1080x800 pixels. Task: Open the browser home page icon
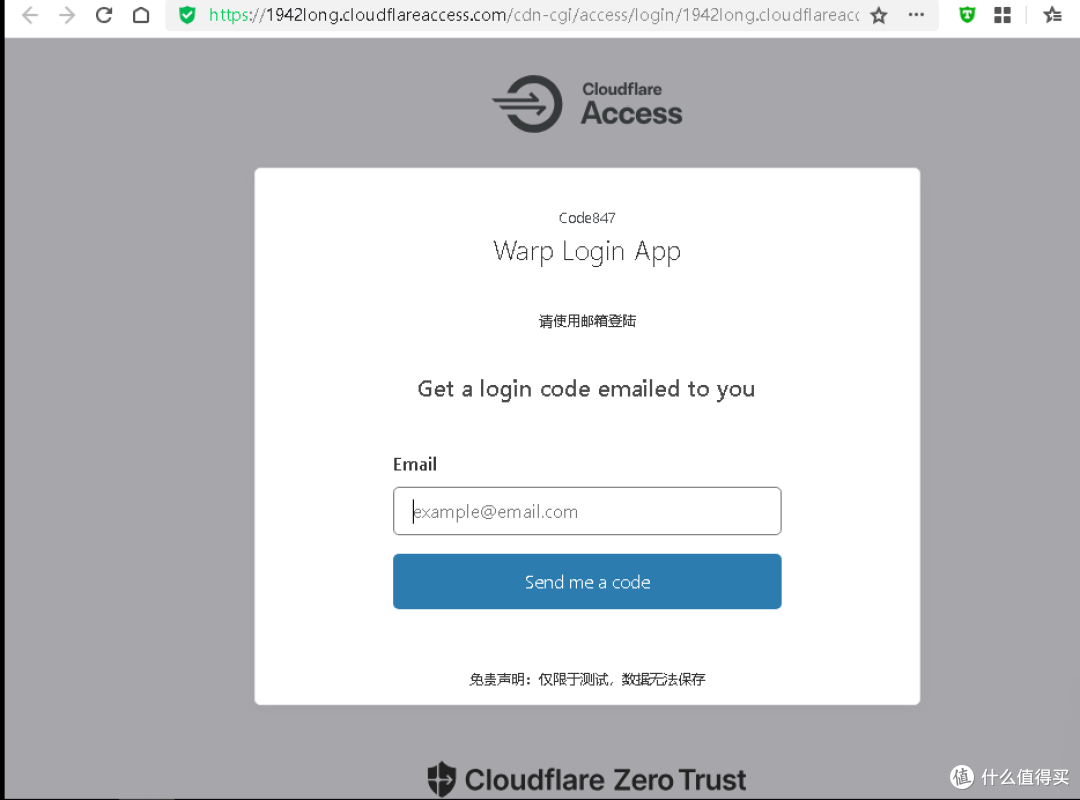141,14
